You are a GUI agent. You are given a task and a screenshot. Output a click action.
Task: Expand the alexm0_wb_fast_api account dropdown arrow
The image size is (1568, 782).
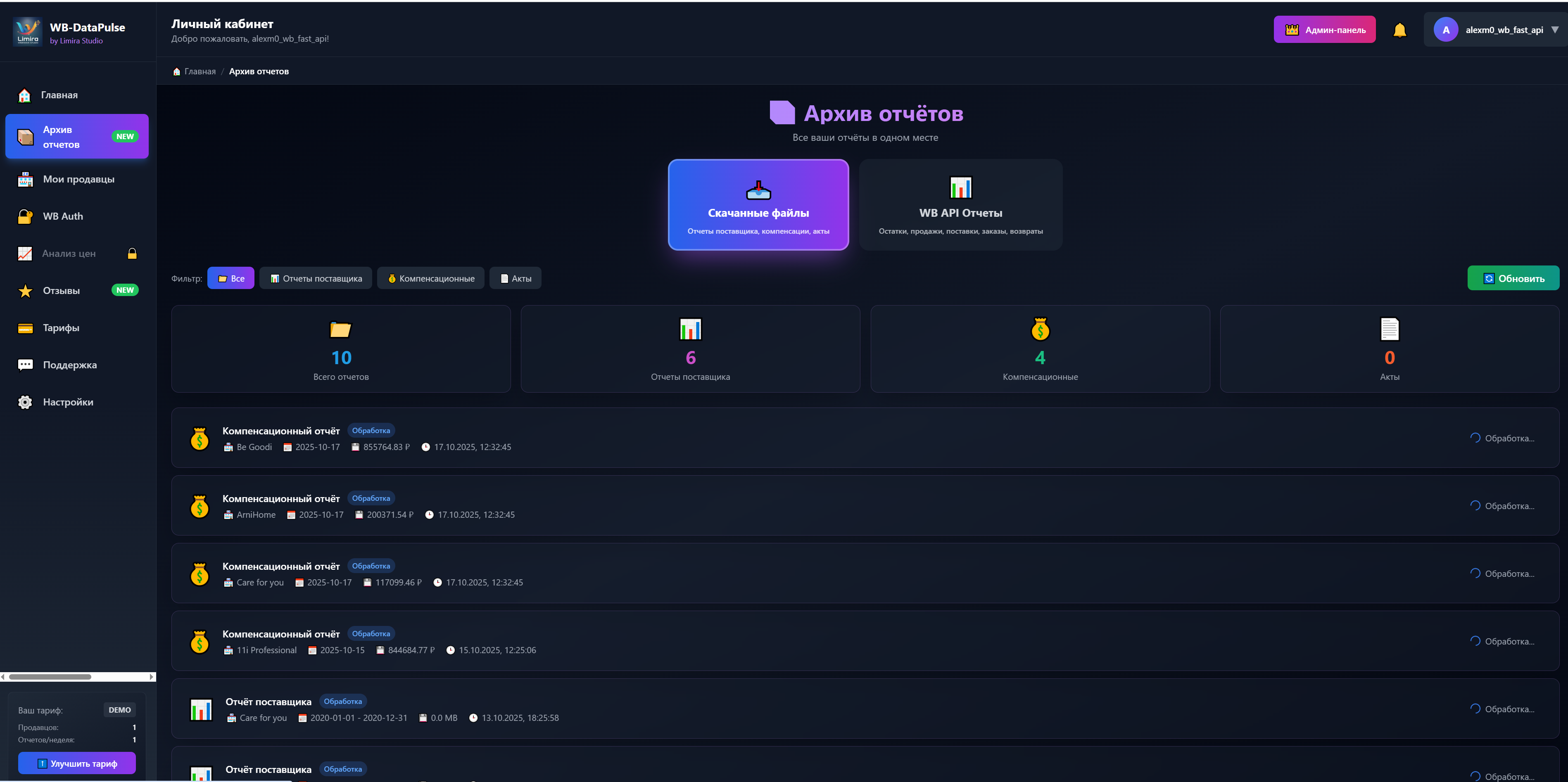[x=1555, y=30]
